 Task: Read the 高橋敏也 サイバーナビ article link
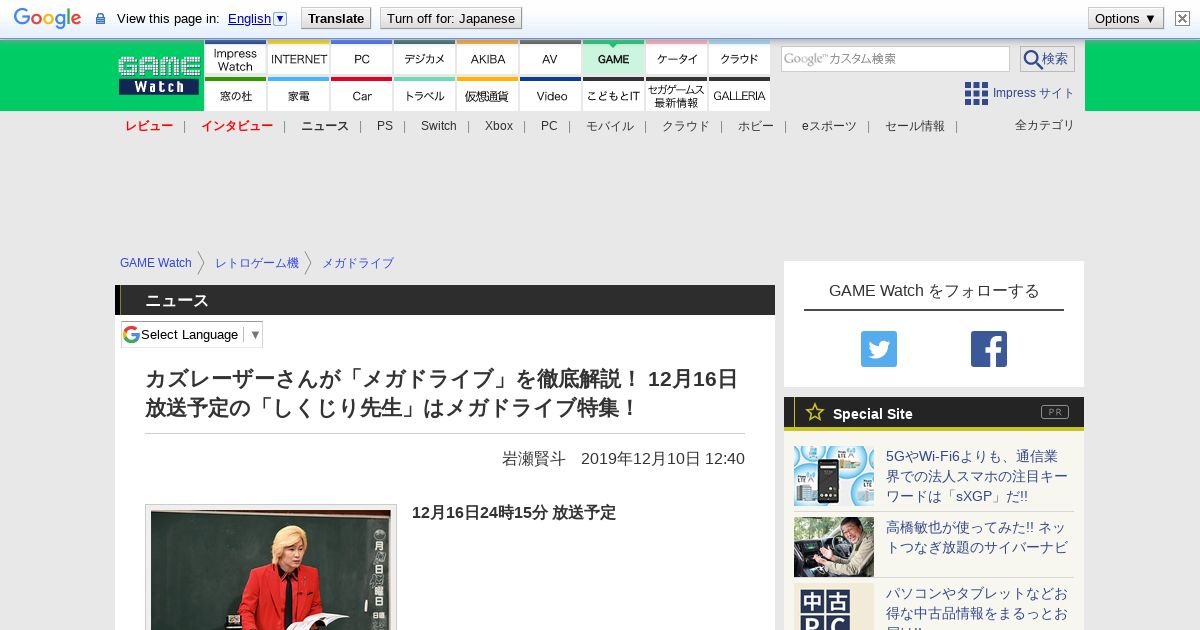(x=977, y=537)
